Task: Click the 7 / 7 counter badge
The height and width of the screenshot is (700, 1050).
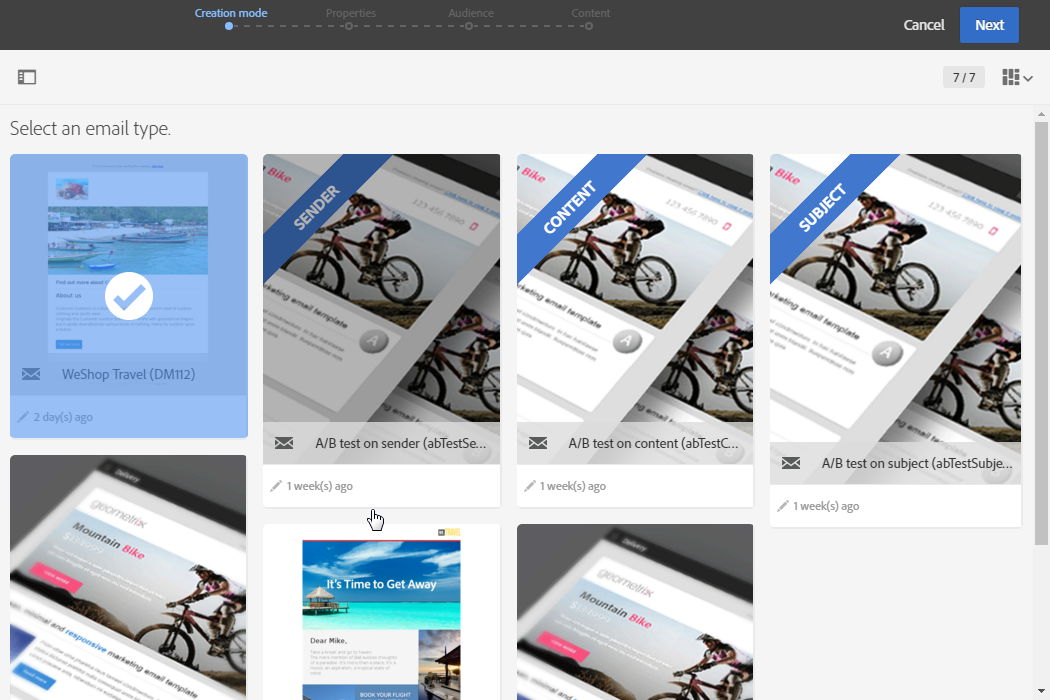Action: click(964, 78)
